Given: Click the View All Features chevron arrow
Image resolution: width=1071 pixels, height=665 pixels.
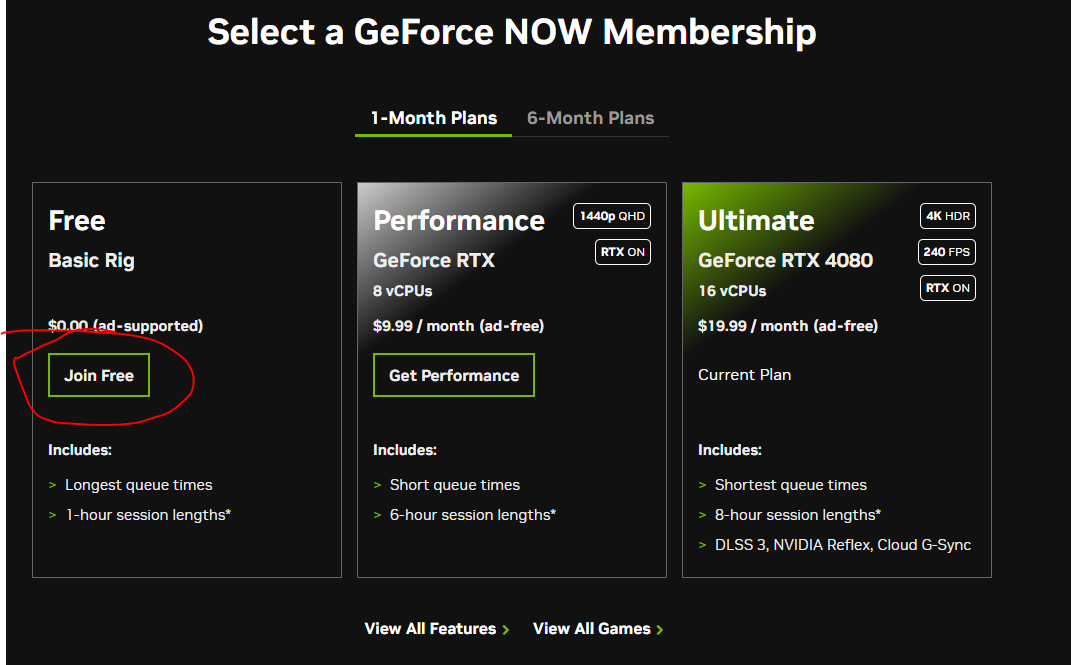Looking at the screenshot, I should click(x=506, y=629).
